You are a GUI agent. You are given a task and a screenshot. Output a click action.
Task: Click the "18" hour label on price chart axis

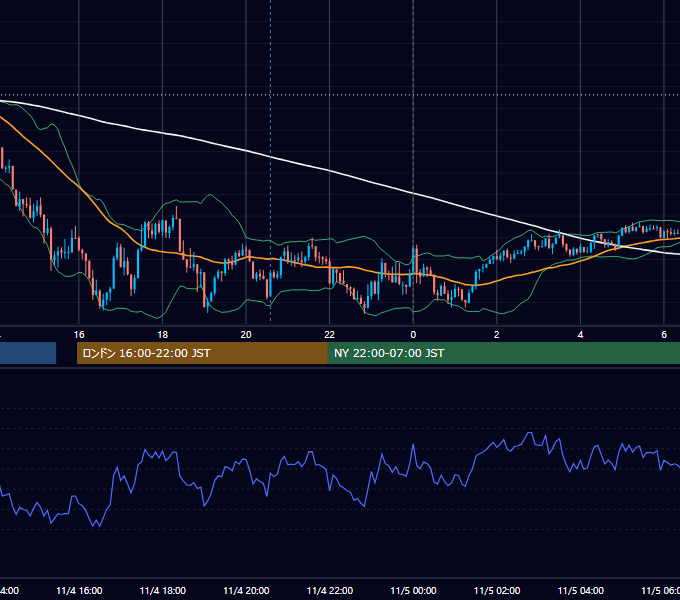(x=163, y=335)
